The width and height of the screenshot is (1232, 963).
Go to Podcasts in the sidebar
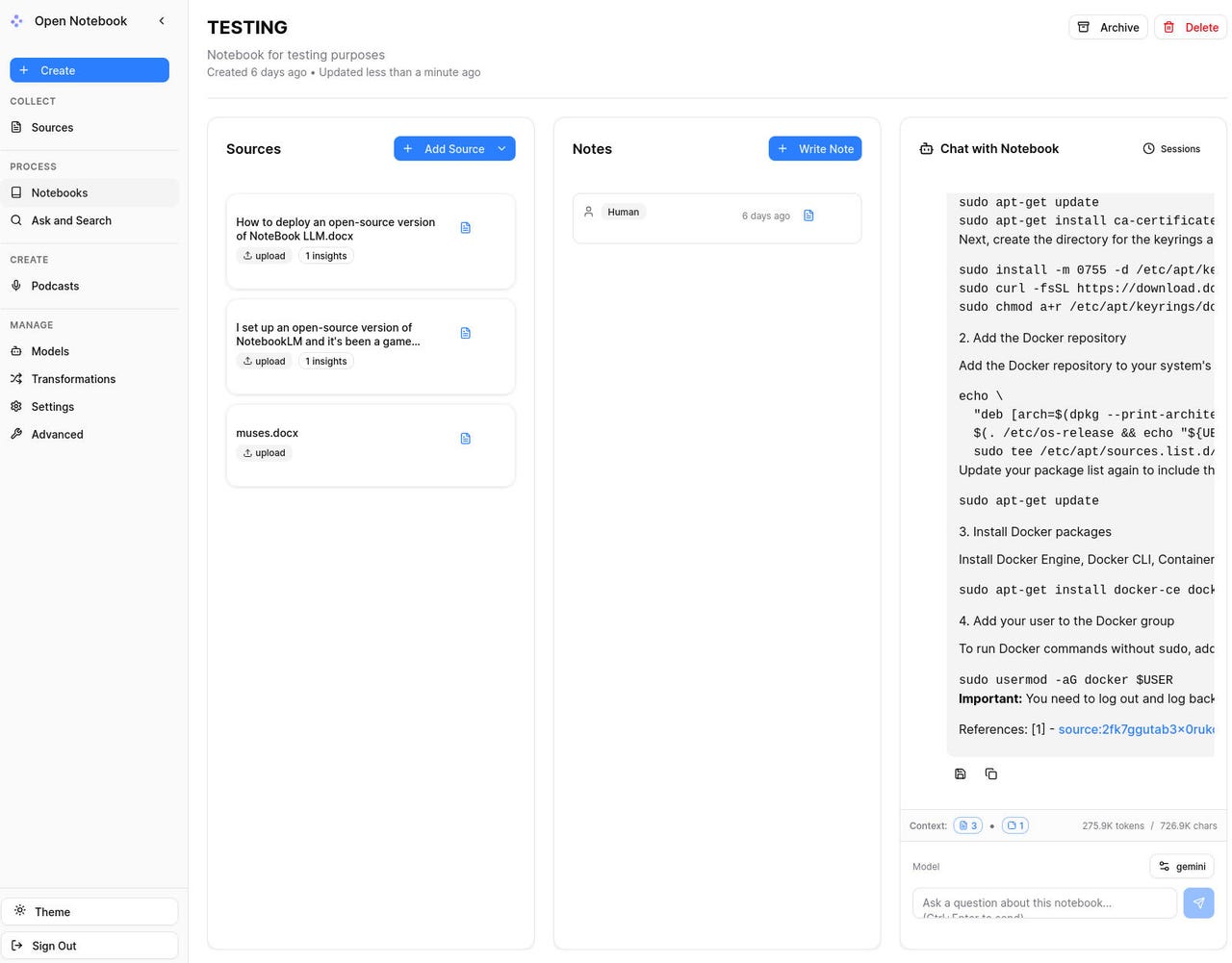coord(55,286)
